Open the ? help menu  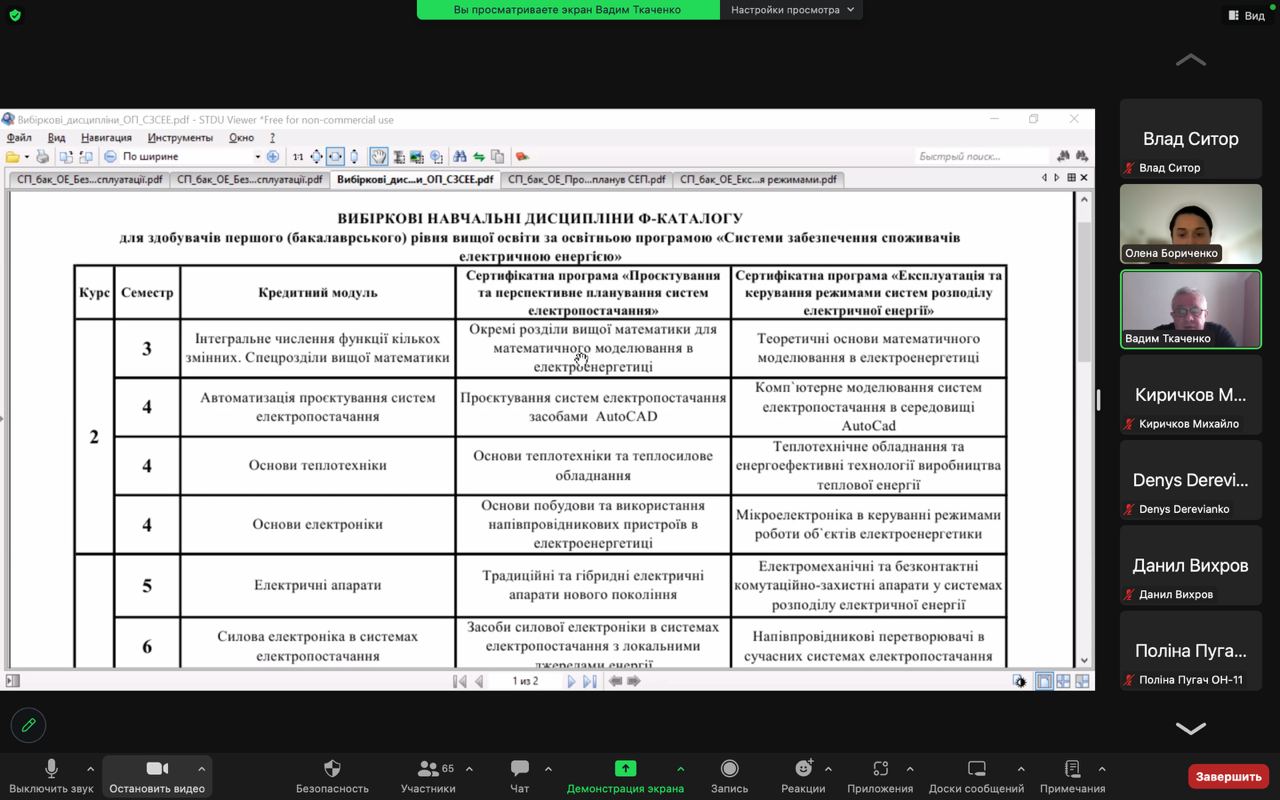[x=272, y=138]
